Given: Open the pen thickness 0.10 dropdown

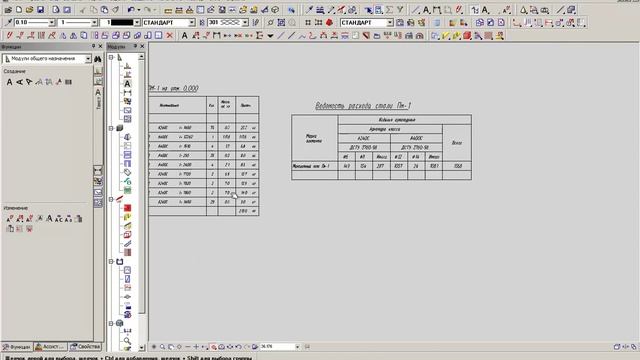Looking at the screenshot, I should coord(52,22).
